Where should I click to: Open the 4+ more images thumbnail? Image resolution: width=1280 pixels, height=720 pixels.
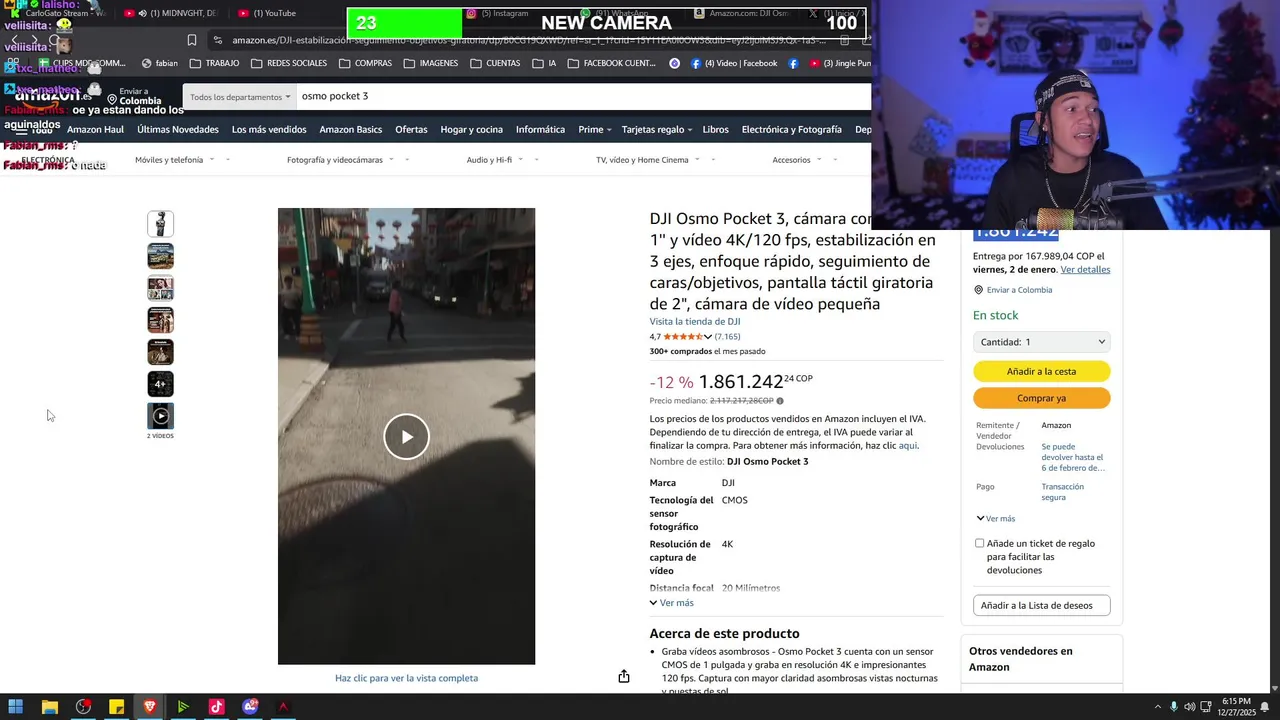160,384
